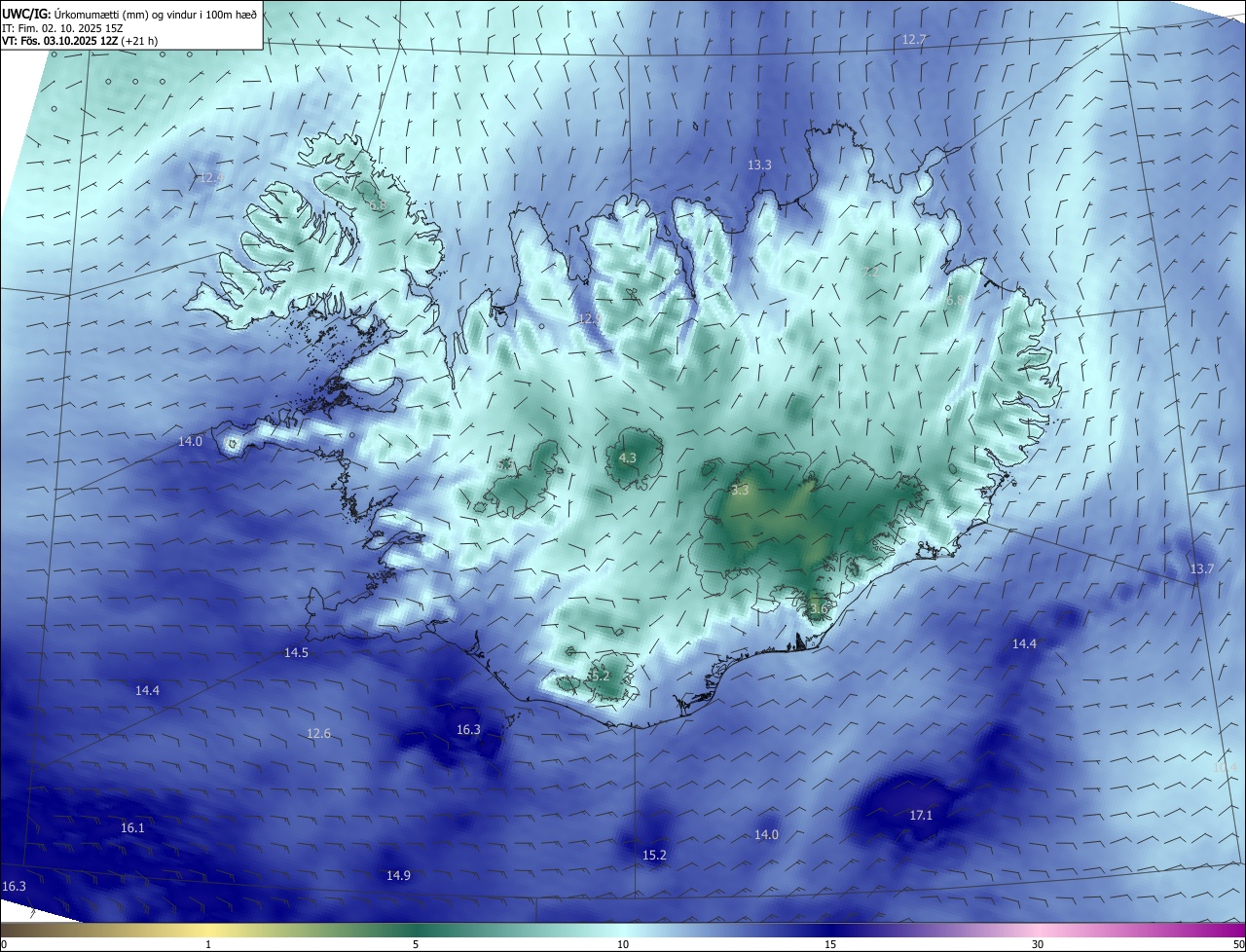This screenshot has height=952, width=1246.
Task: Click the 3.6 value near the southeast coast
Action: click(818, 609)
